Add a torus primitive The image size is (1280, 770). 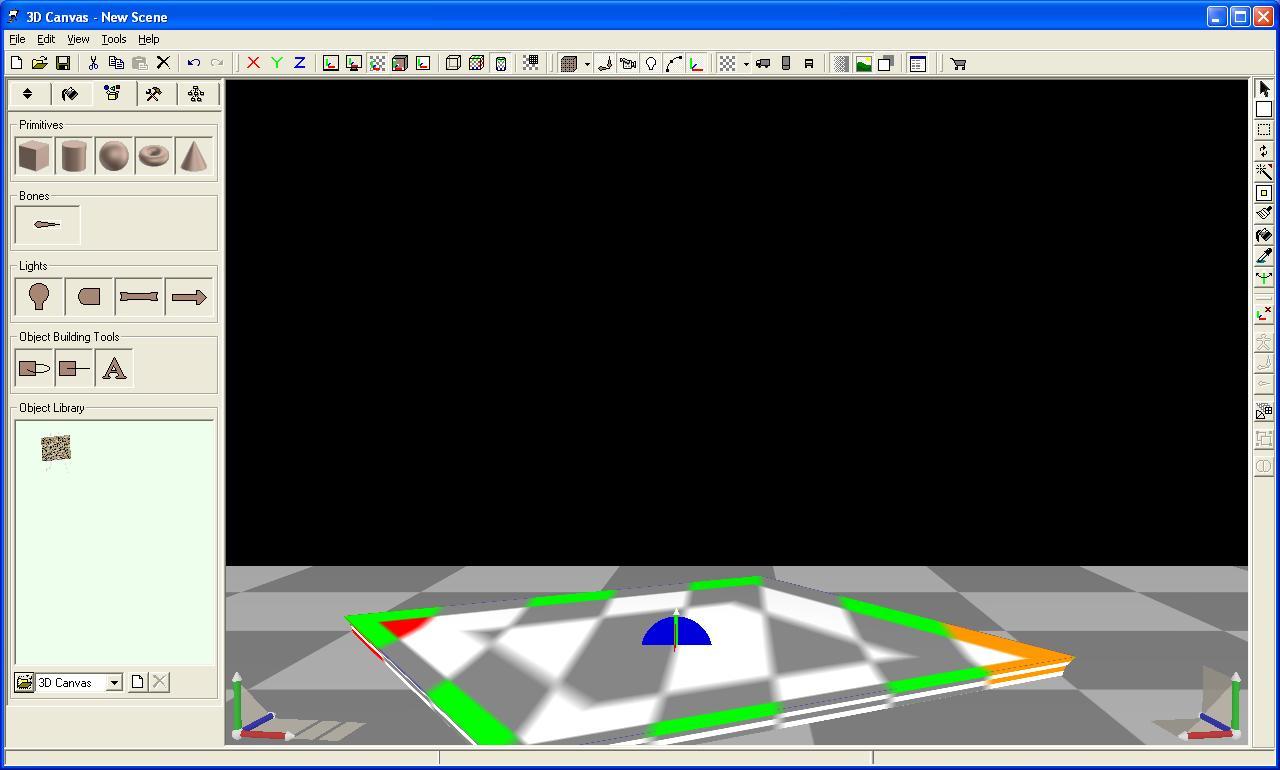(154, 156)
